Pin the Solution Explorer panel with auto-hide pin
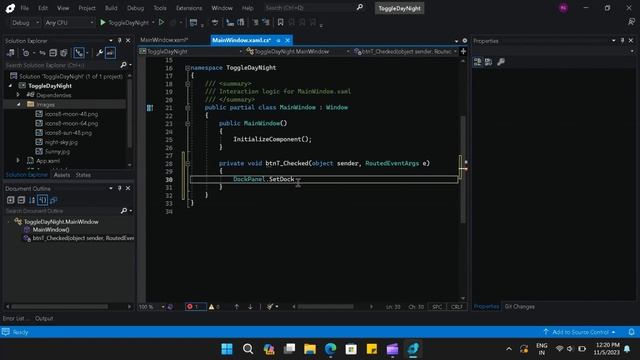The width and height of the screenshot is (640, 360). [120, 40]
